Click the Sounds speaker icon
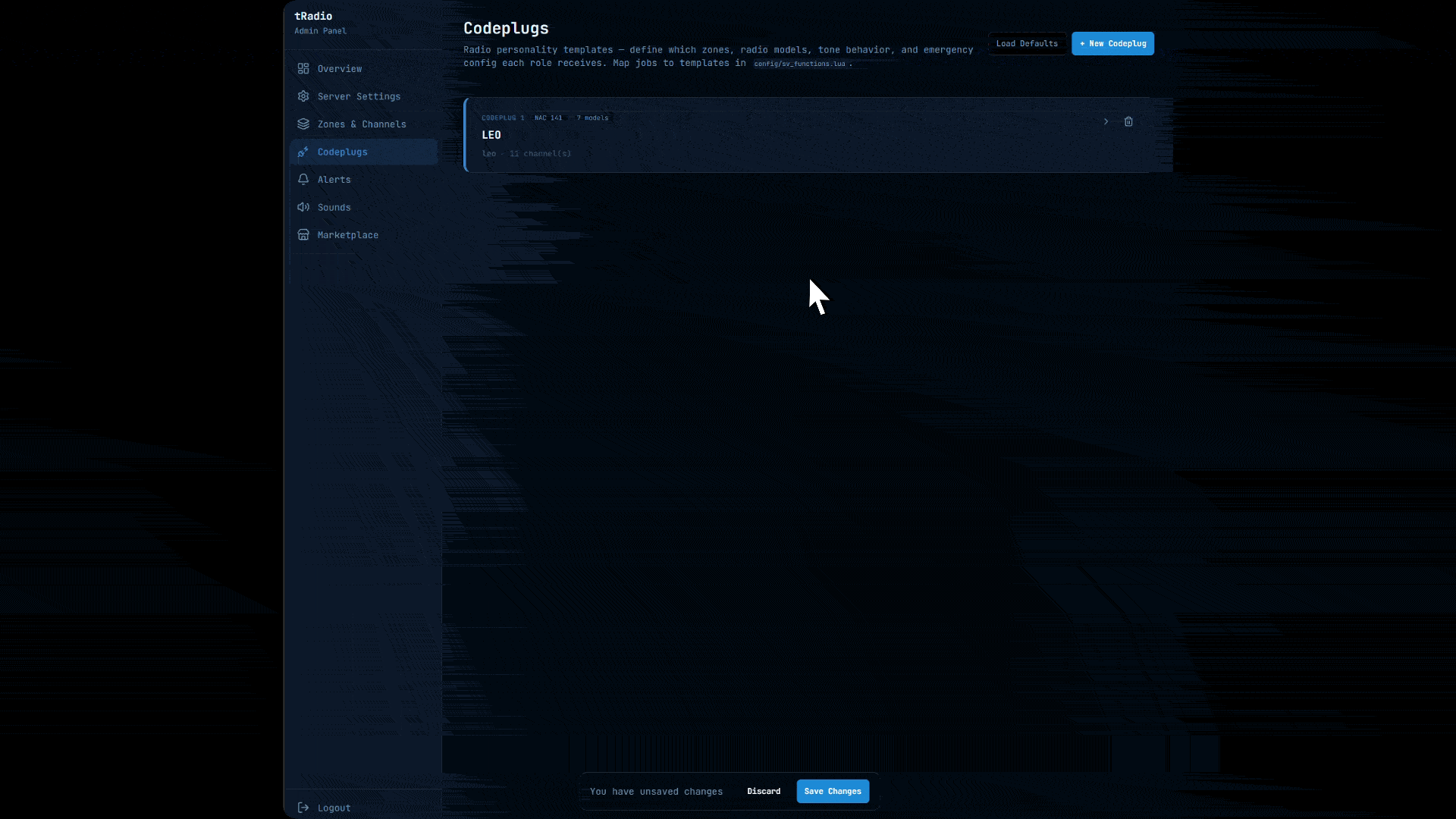The width and height of the screenshot is (1456, 819). 303,207
